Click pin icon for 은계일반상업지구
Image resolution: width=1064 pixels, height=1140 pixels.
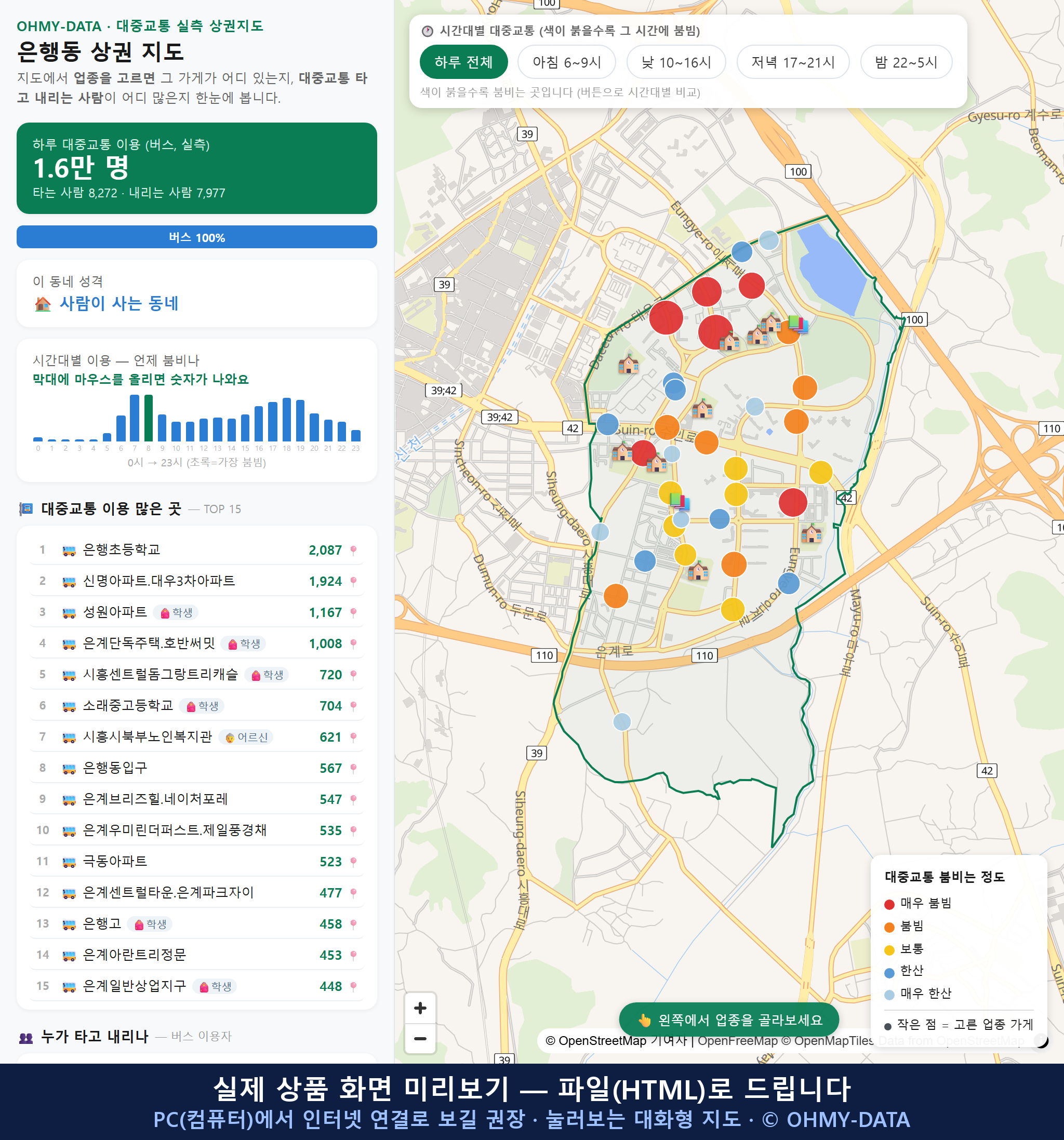pos(353,986)
